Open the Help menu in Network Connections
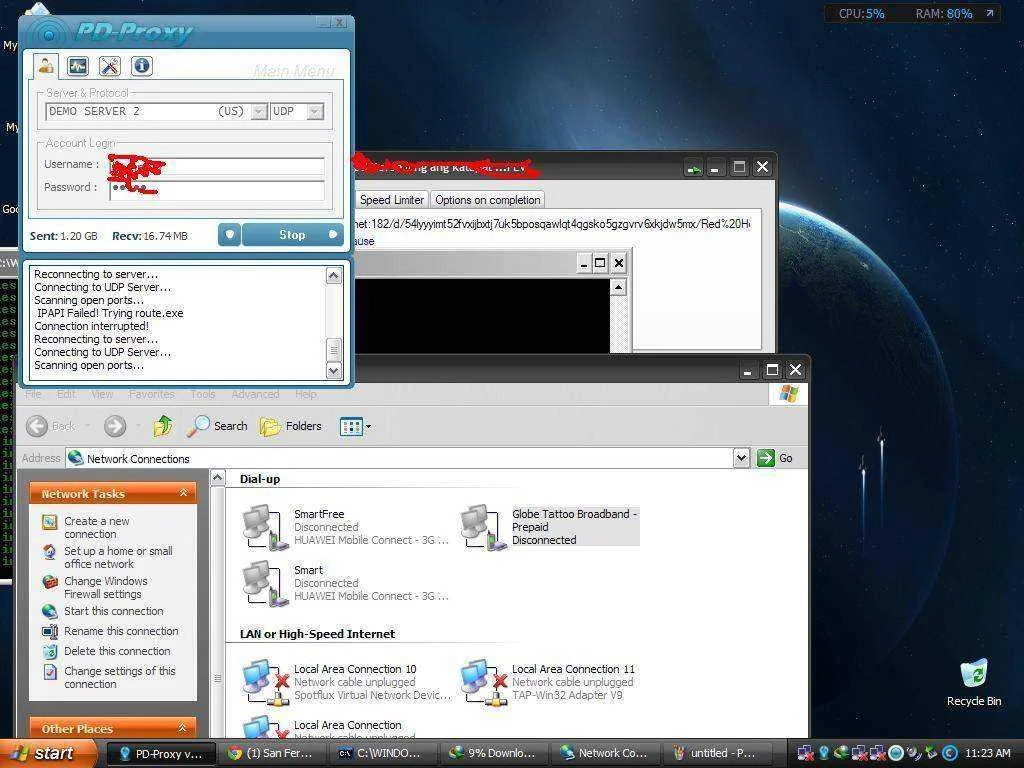The image size is (1024, 768). pyautogui.click(x=306, y=394)
